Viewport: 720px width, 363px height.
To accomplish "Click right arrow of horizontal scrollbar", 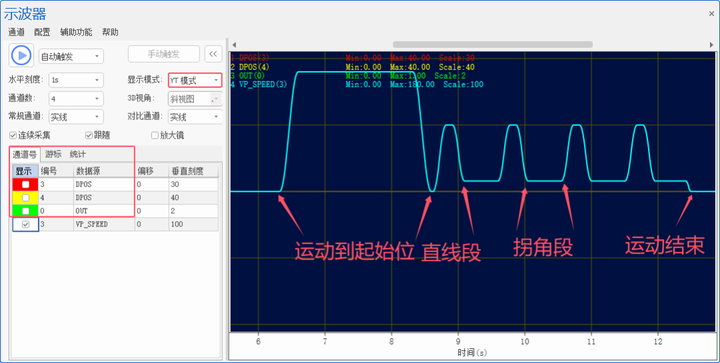I will click(x=712, y=45).
